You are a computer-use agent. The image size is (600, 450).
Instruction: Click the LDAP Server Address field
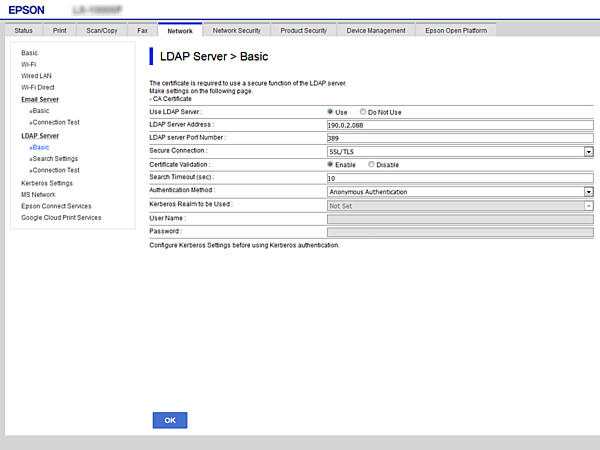(x=460, y=125)
